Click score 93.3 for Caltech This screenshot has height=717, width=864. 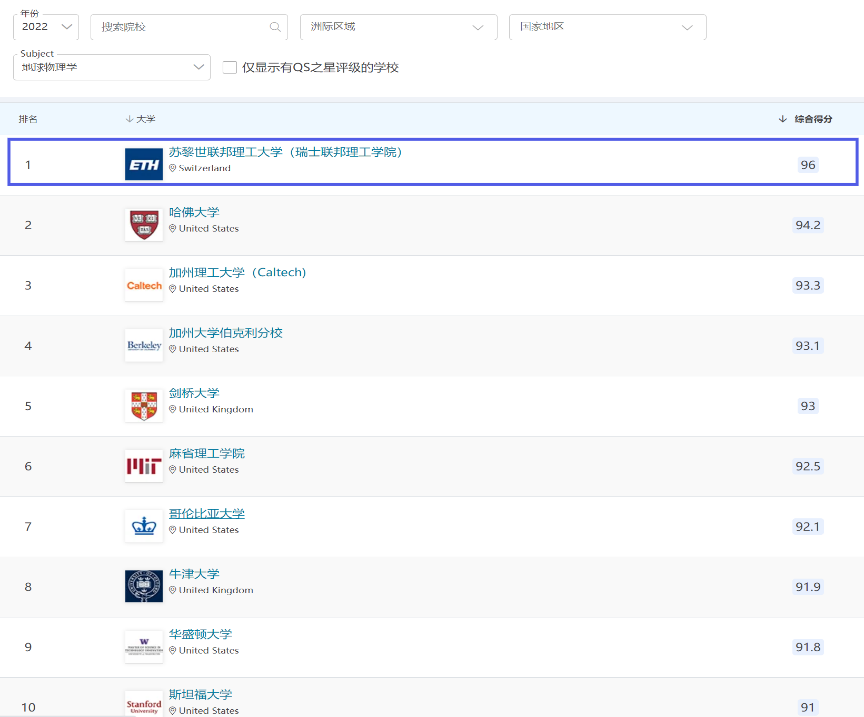pos(808,285)
